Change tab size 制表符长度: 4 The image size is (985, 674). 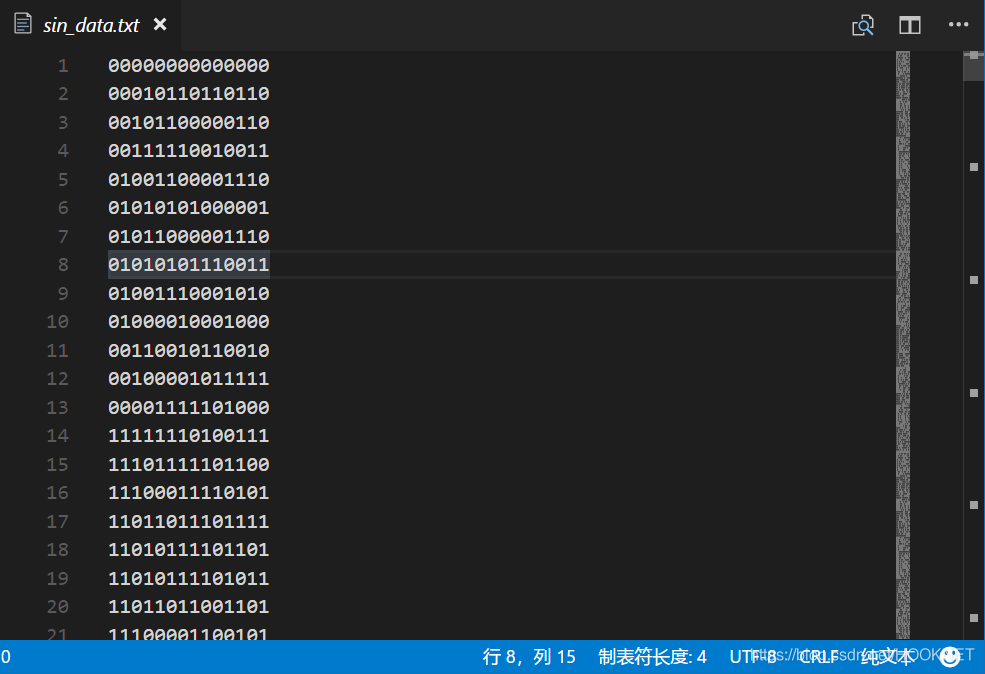click(652, 657)
